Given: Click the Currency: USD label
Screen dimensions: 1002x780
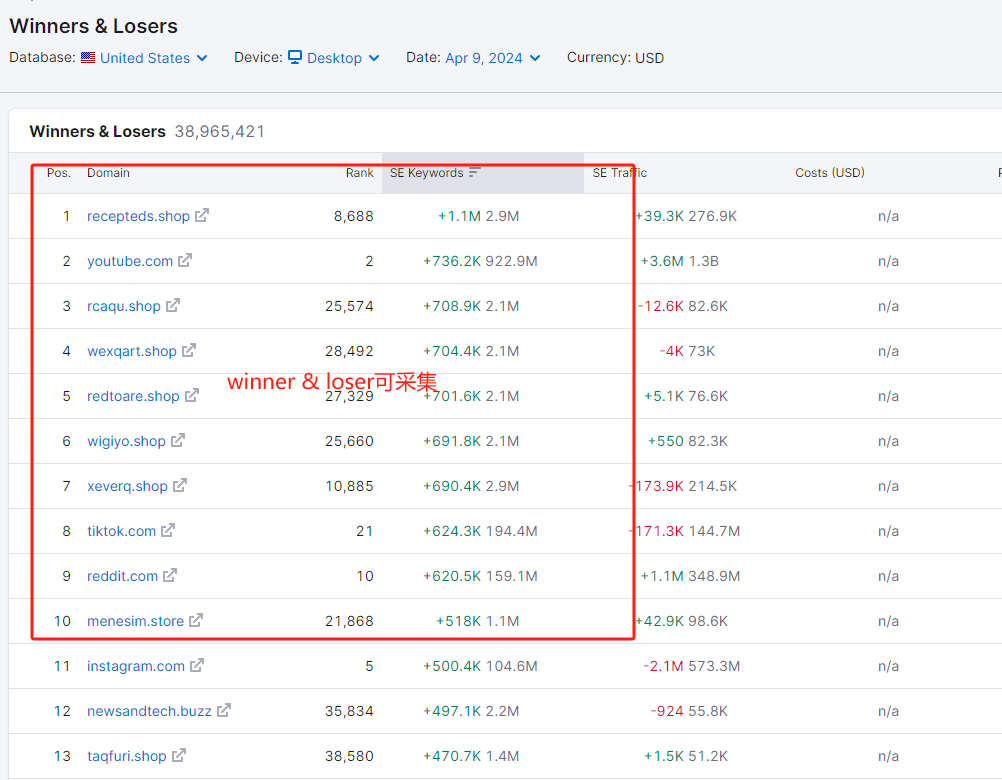Looking at the screenshot, I should pyautogui.click(x=615, y=58).
